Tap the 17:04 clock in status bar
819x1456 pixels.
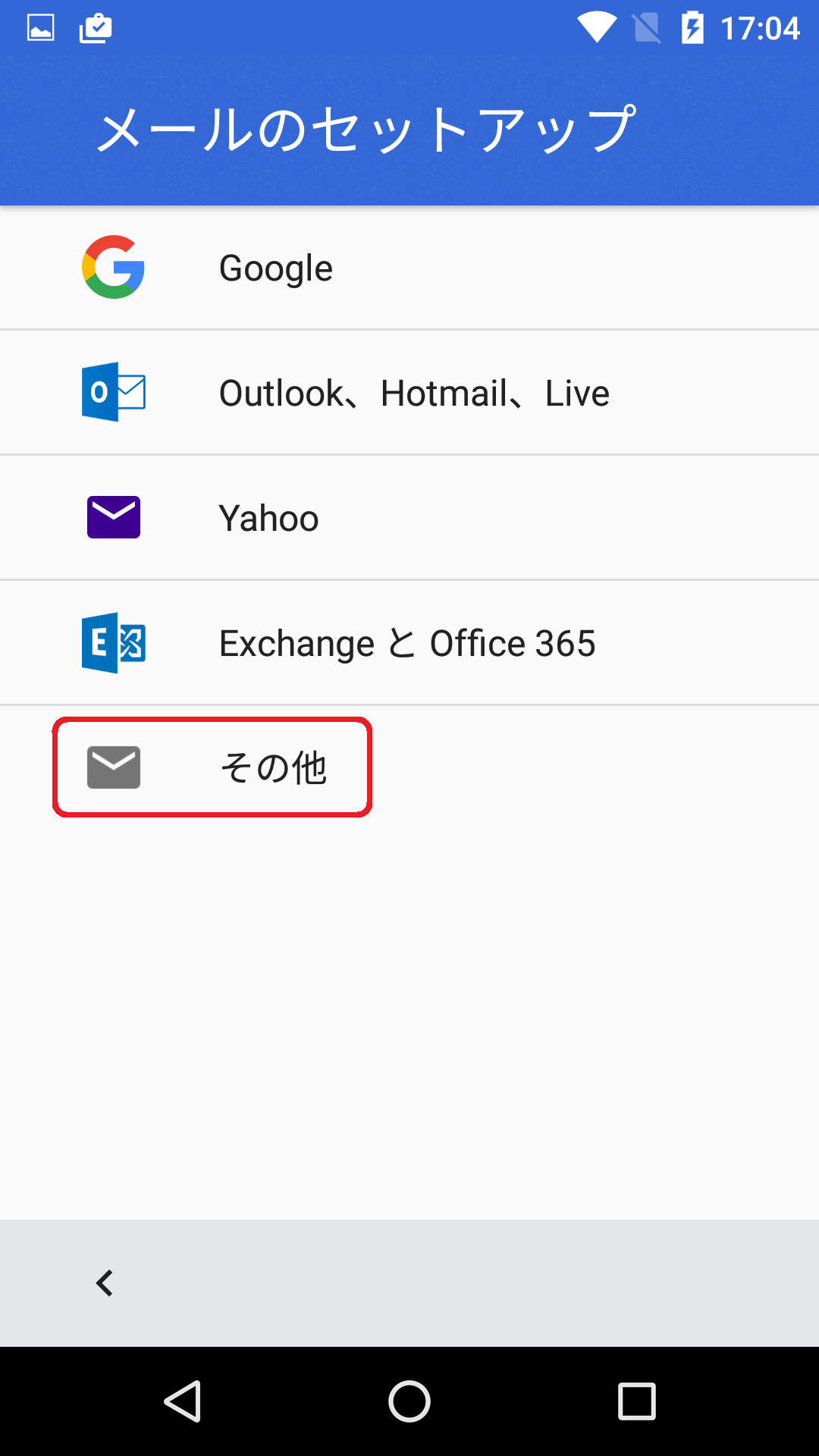[x=760, y=29]
